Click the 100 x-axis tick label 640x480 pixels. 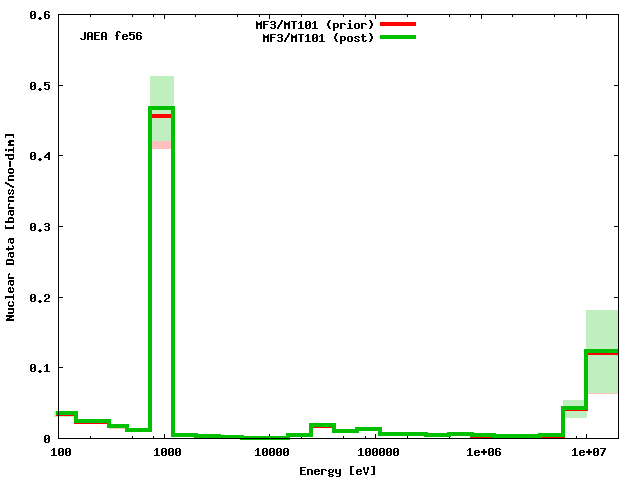click(x=60, y=453)
